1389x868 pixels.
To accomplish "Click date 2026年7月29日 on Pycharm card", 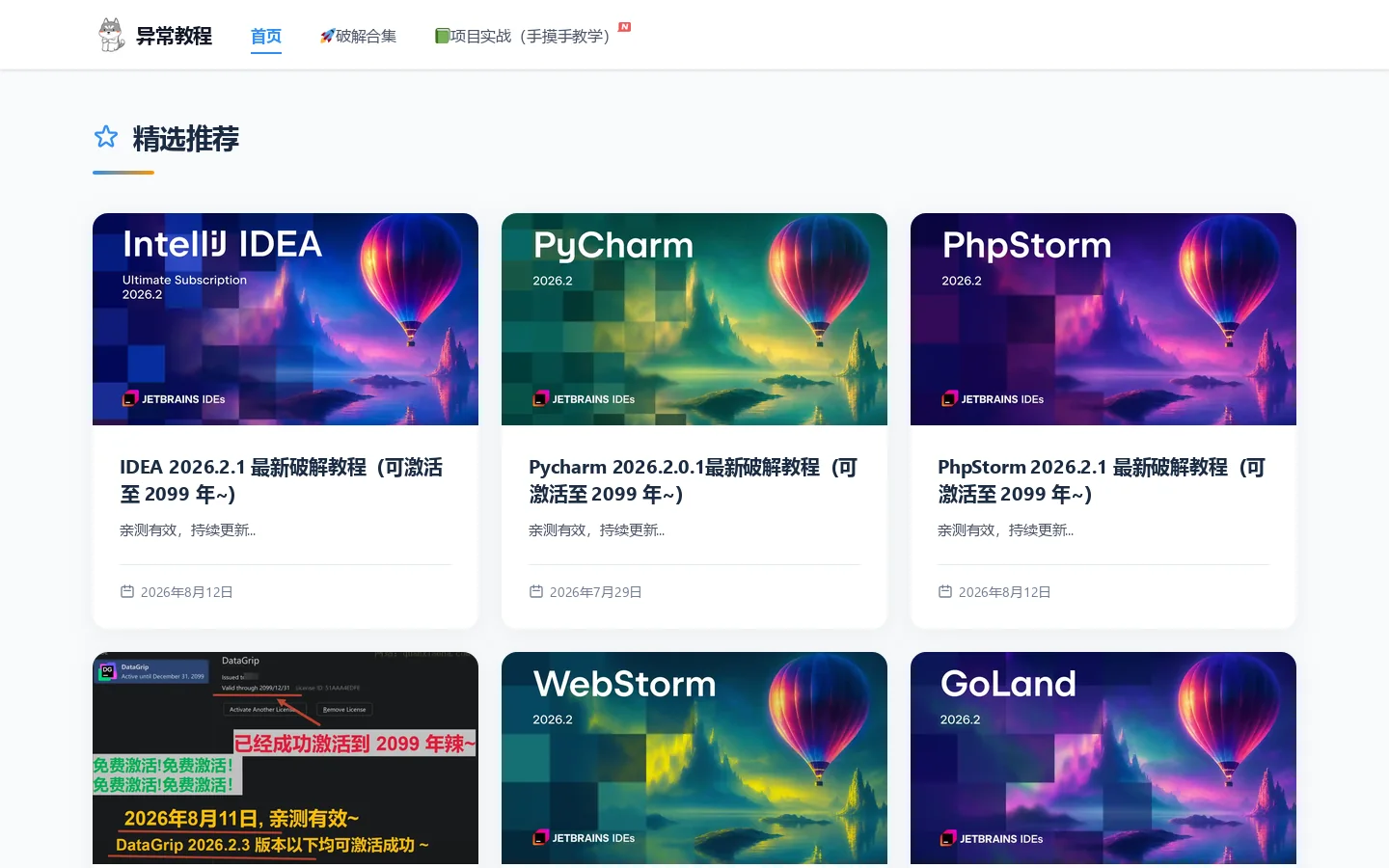I will click(596, 592).
